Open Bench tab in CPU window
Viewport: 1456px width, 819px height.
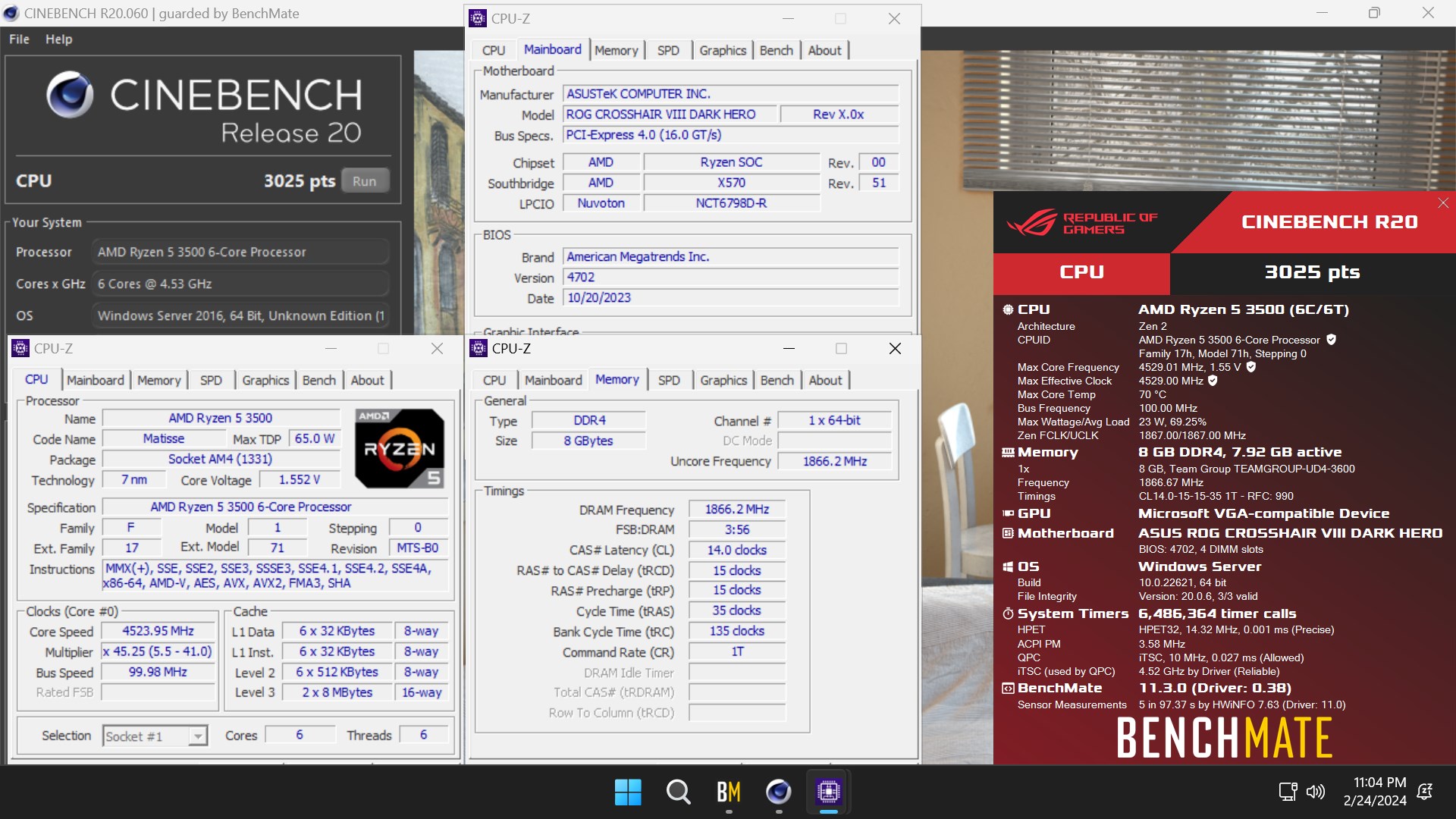[x=318, y=380]
